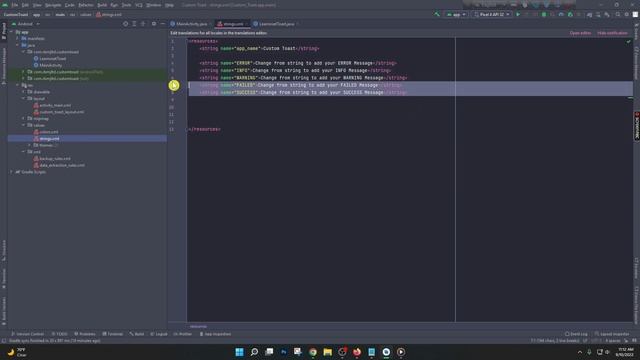Click the Open editor link
The width and height of the screenshot is (640, 360).
click(x=580, y=33)
